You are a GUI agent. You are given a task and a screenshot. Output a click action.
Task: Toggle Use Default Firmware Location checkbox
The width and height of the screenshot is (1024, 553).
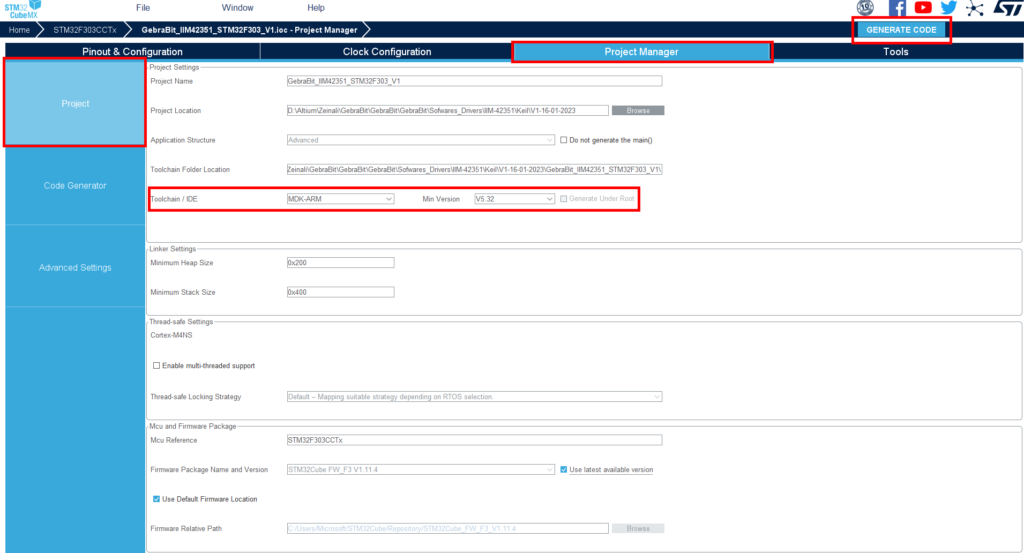[x=156, y=499]
